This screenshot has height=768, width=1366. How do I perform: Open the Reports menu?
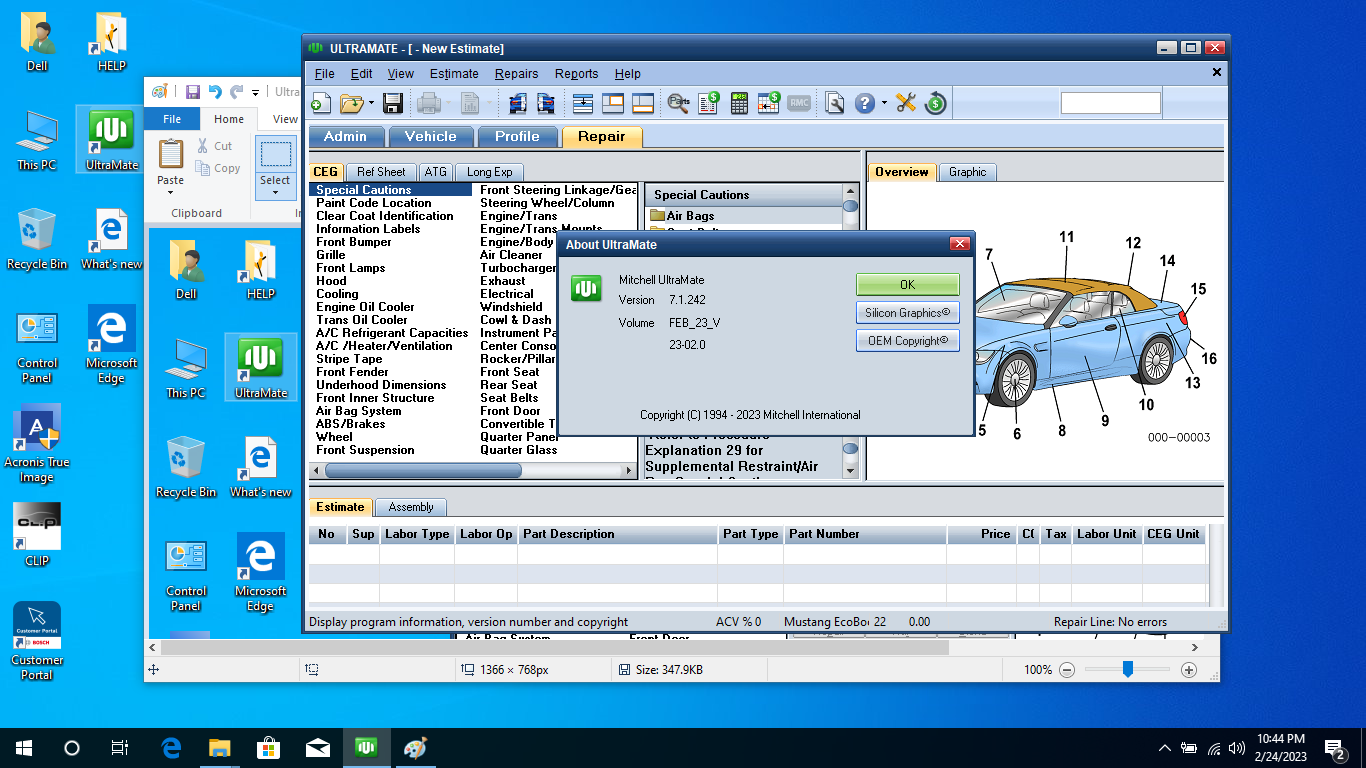(x=576, y=73)
